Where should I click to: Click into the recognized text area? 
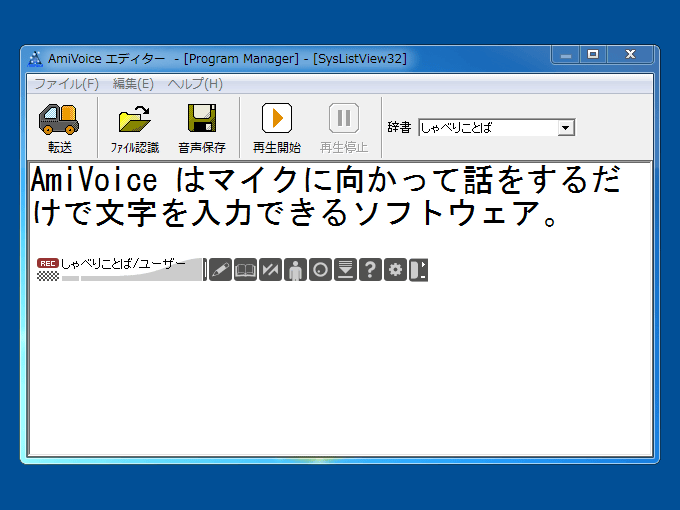[x=340, y=308]
